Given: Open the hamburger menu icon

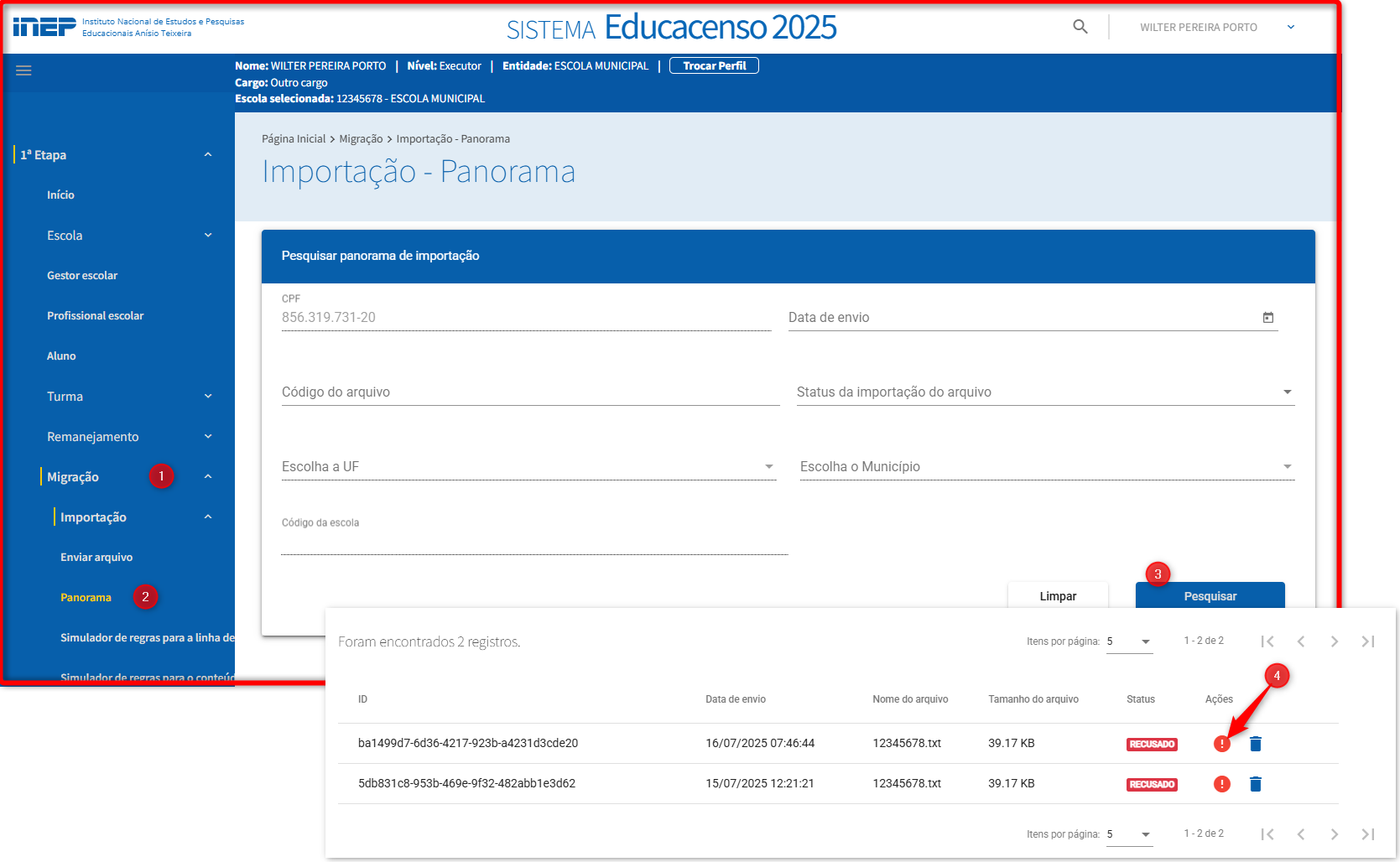Looking at the screenshot, I should click(23, 70).
